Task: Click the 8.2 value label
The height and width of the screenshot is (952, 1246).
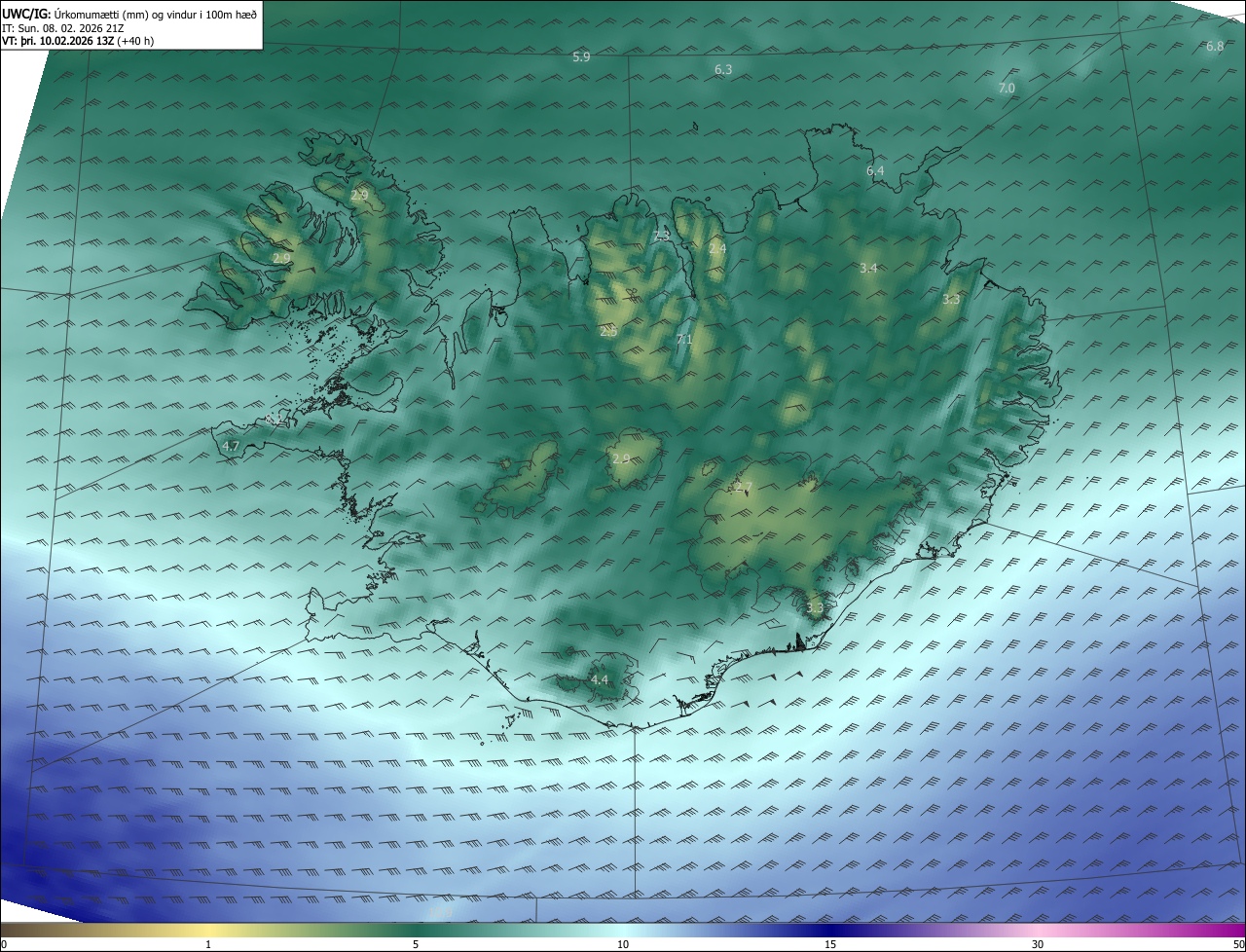Action: click(275, 419)
